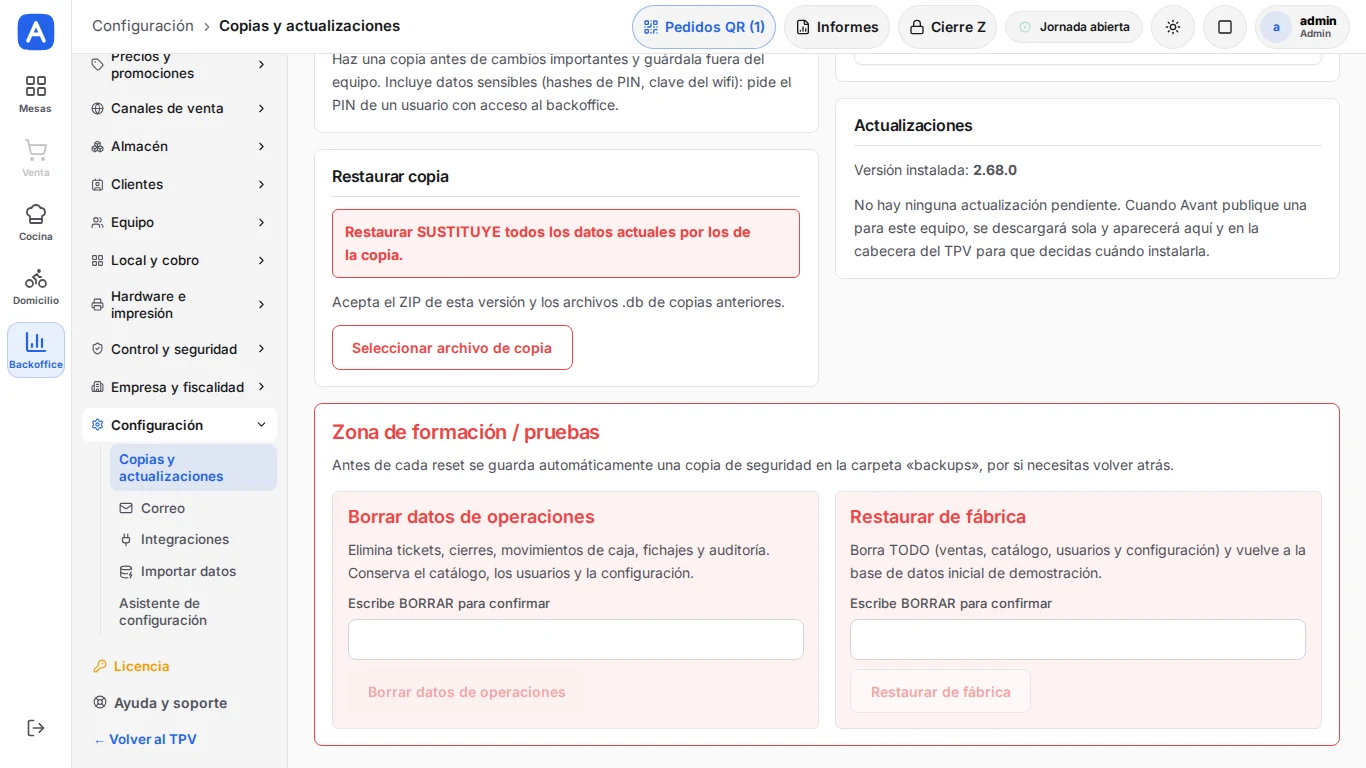
Task: Click Configuración breadcrumb link
Action: click(143, 26)
